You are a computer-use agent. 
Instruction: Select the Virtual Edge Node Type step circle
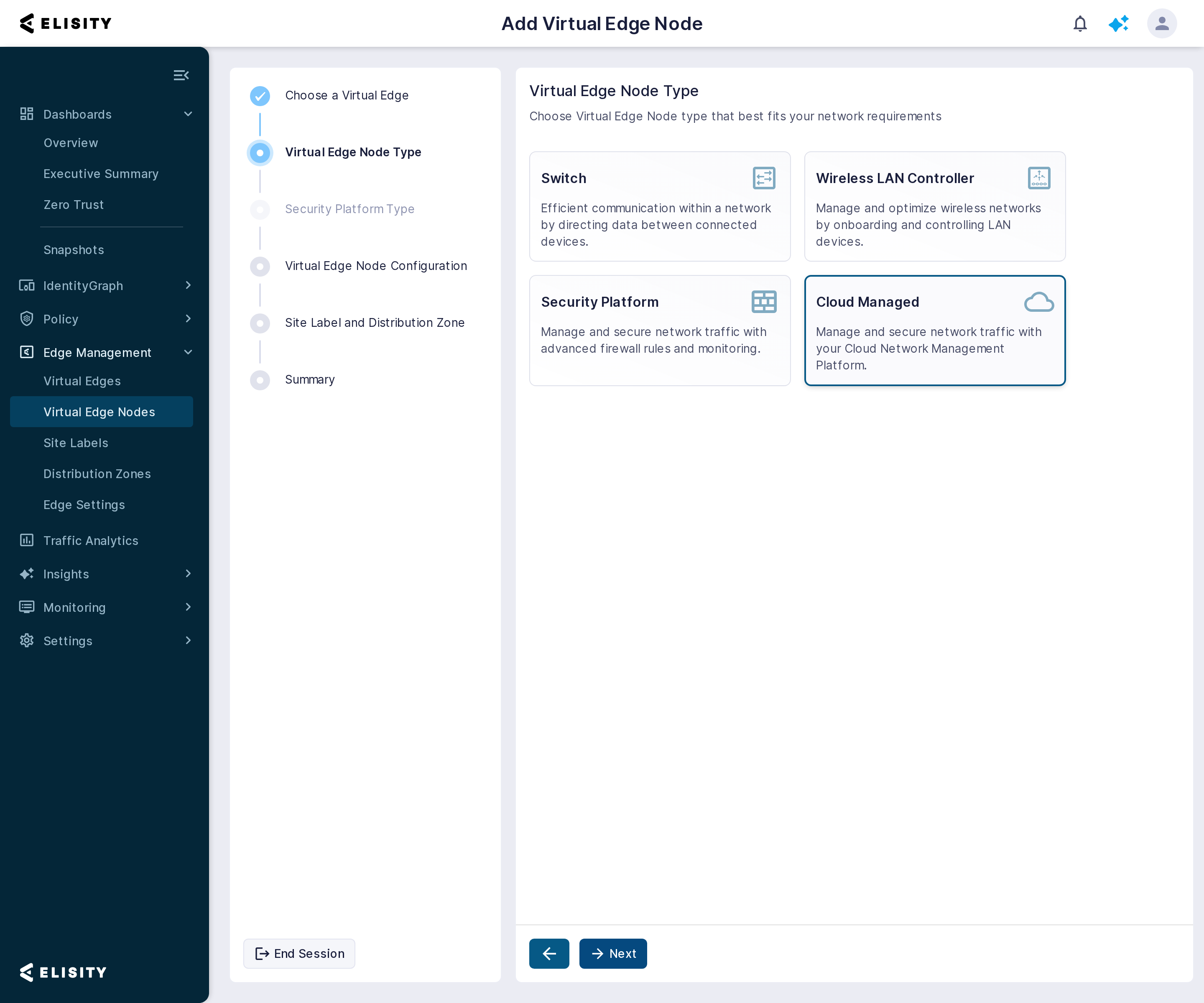pyautogui.click(x=260, y=153)
